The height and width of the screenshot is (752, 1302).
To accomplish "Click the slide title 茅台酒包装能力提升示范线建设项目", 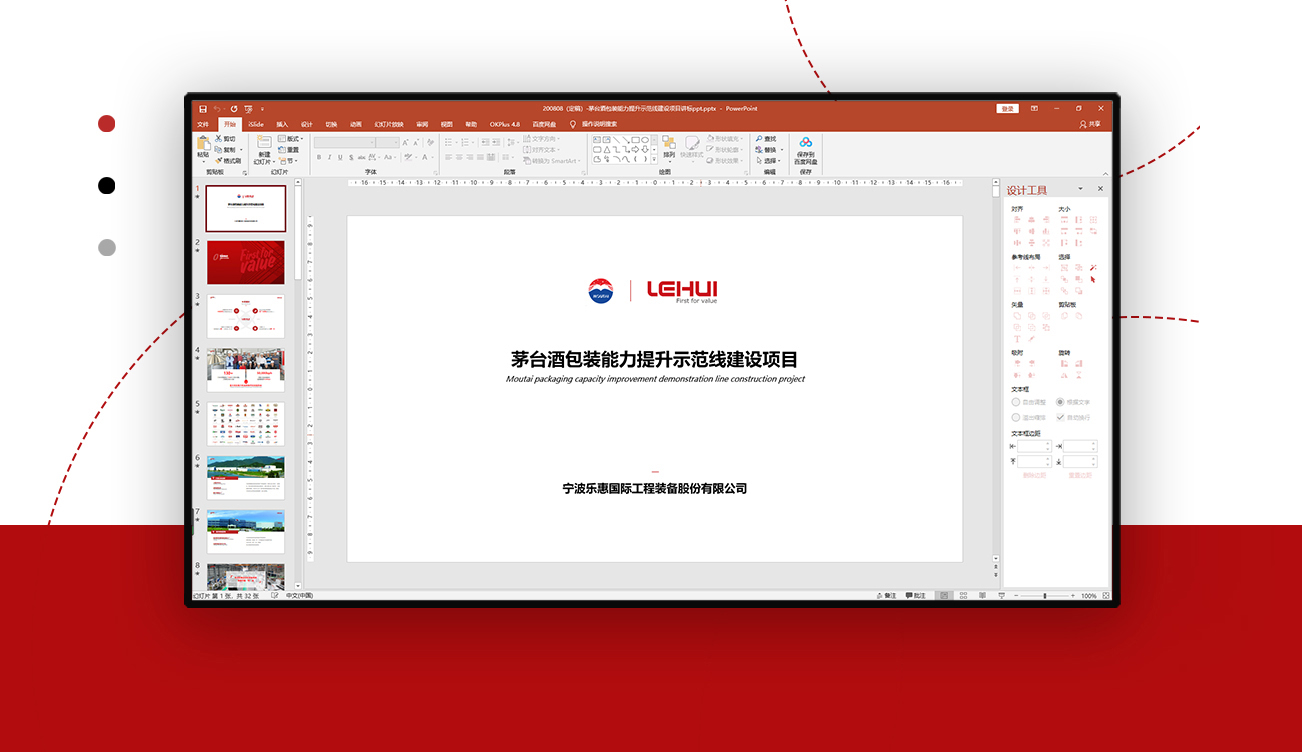I will [655, 359].
